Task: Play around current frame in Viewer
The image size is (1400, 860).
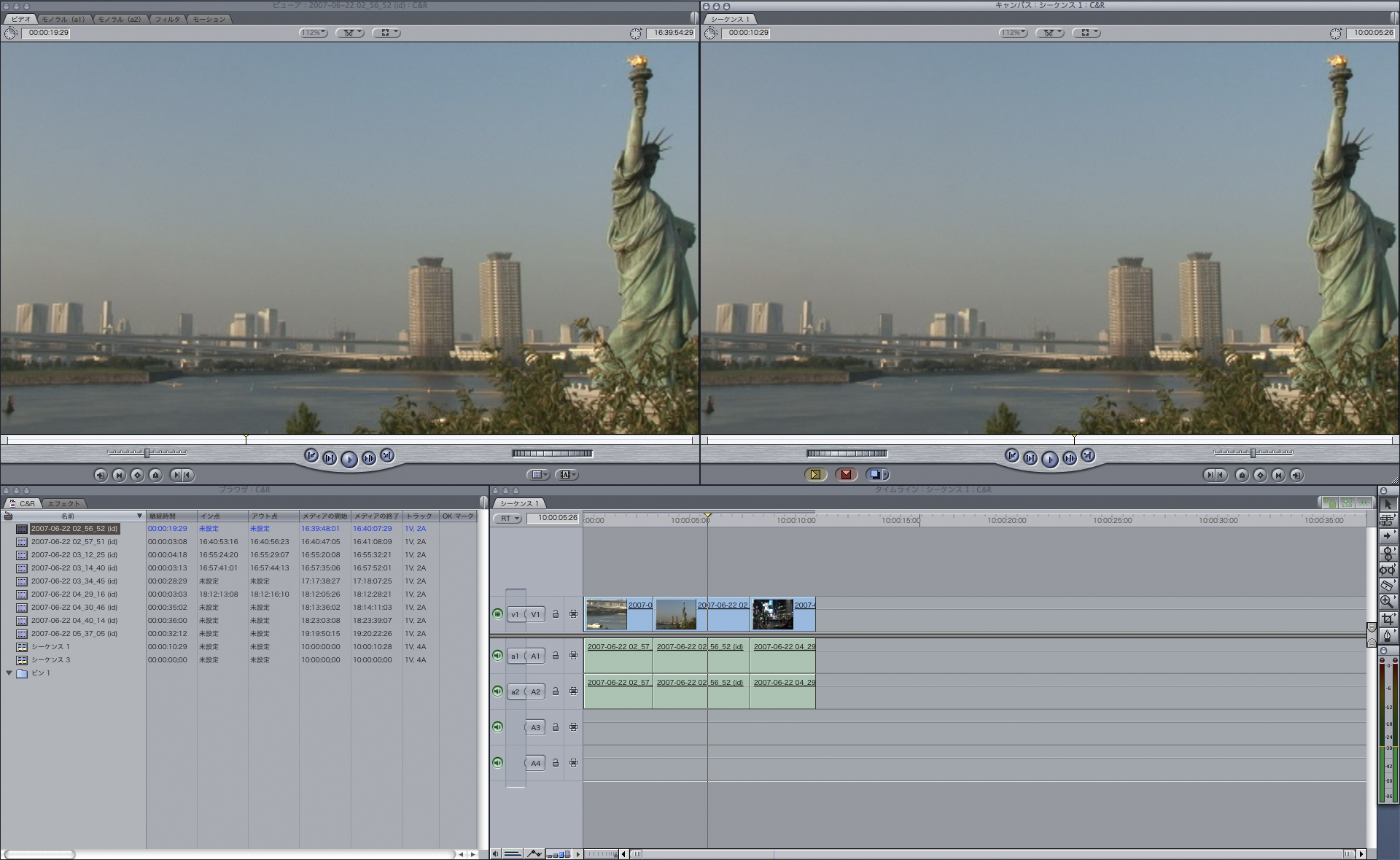Action: tap(369, 458)
